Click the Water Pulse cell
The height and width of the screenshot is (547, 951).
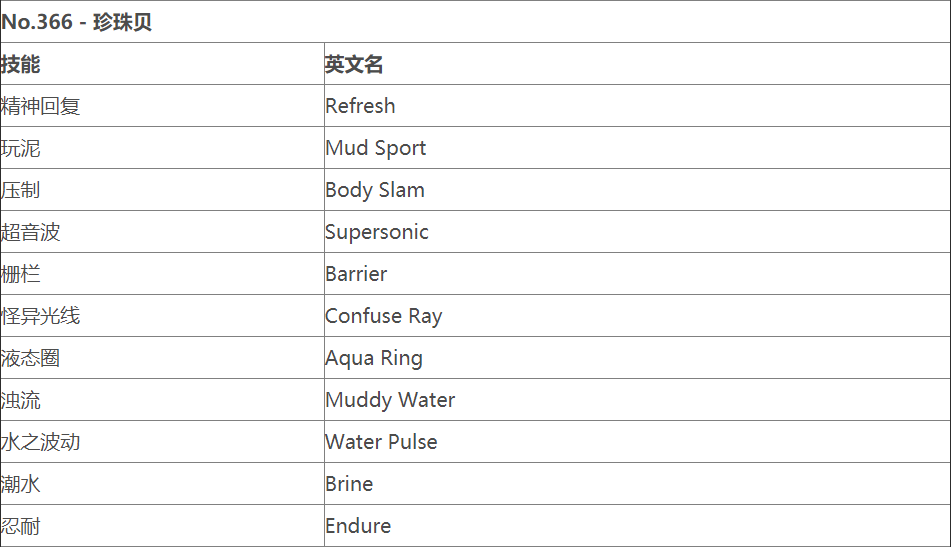pyautogui.click(x=381, y=442)
